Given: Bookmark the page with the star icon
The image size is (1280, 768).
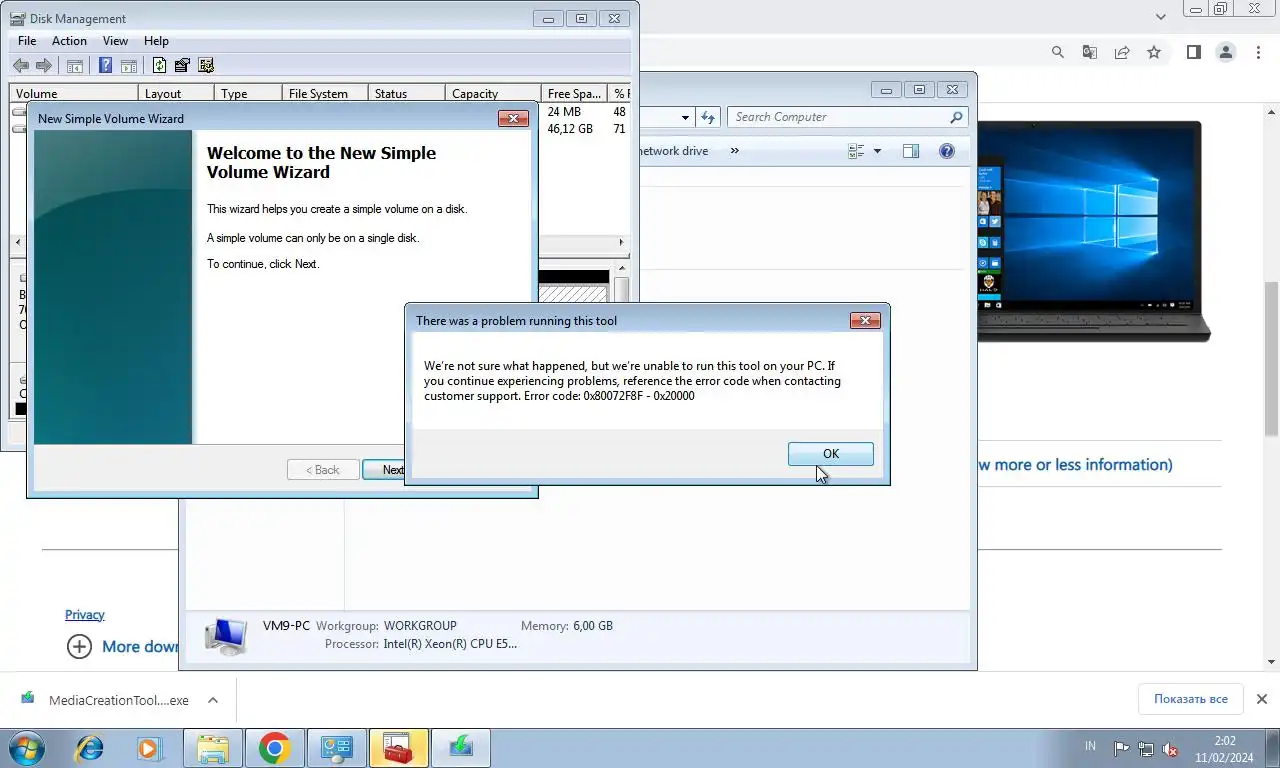Looking at the screenshot, I should click(1154, 52).
